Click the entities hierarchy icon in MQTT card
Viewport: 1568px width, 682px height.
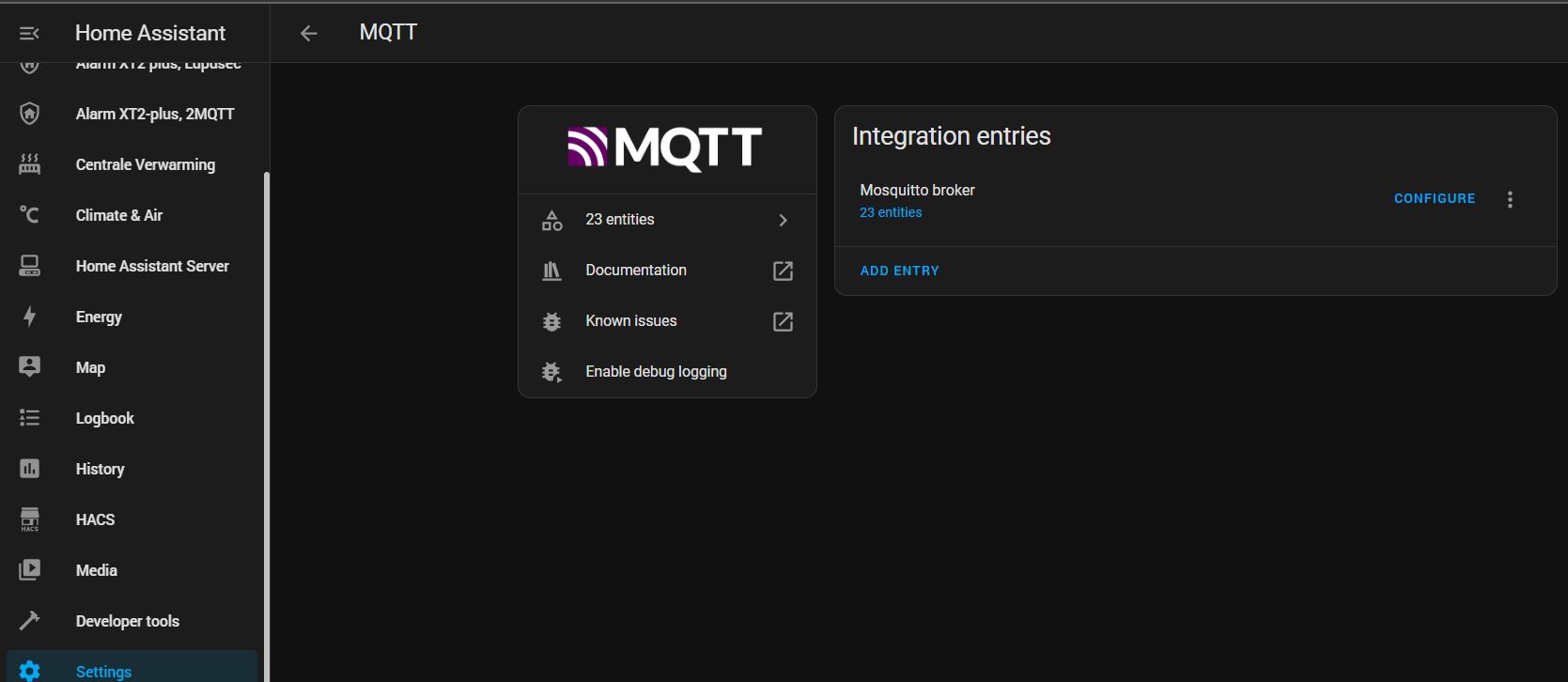tap(552, 219)
